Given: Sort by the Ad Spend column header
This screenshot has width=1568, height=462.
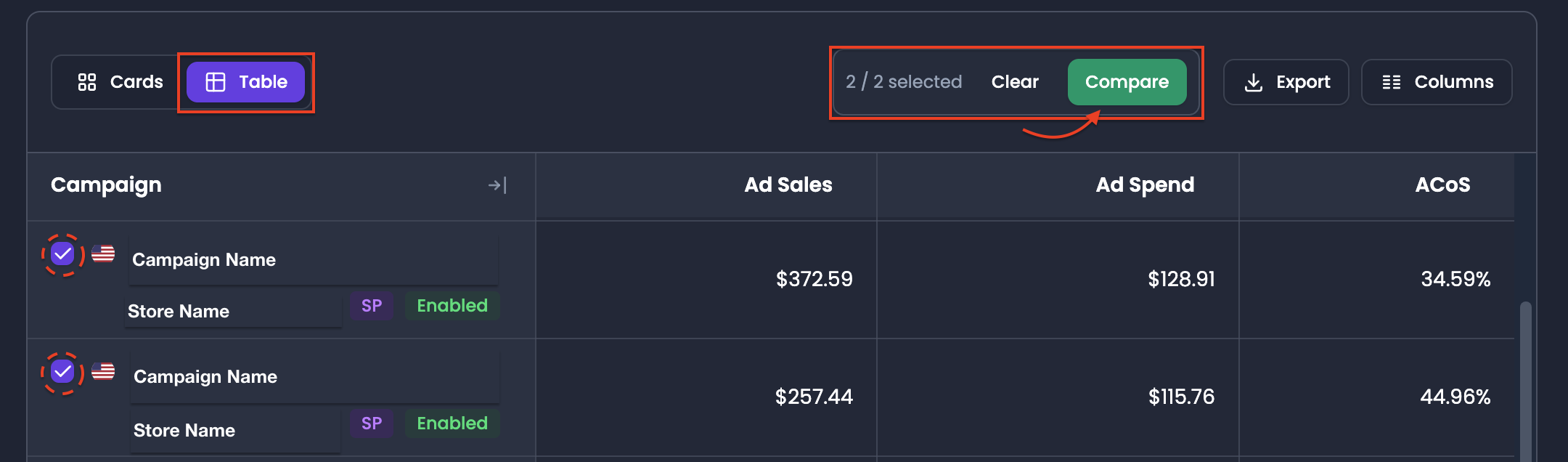Looking at the screenshot, I should tap(1145, 185).
